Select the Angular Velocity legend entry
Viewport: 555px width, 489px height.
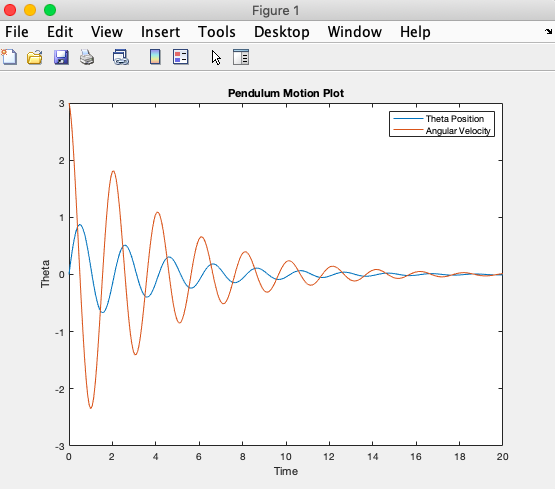(x=458, y=131)
